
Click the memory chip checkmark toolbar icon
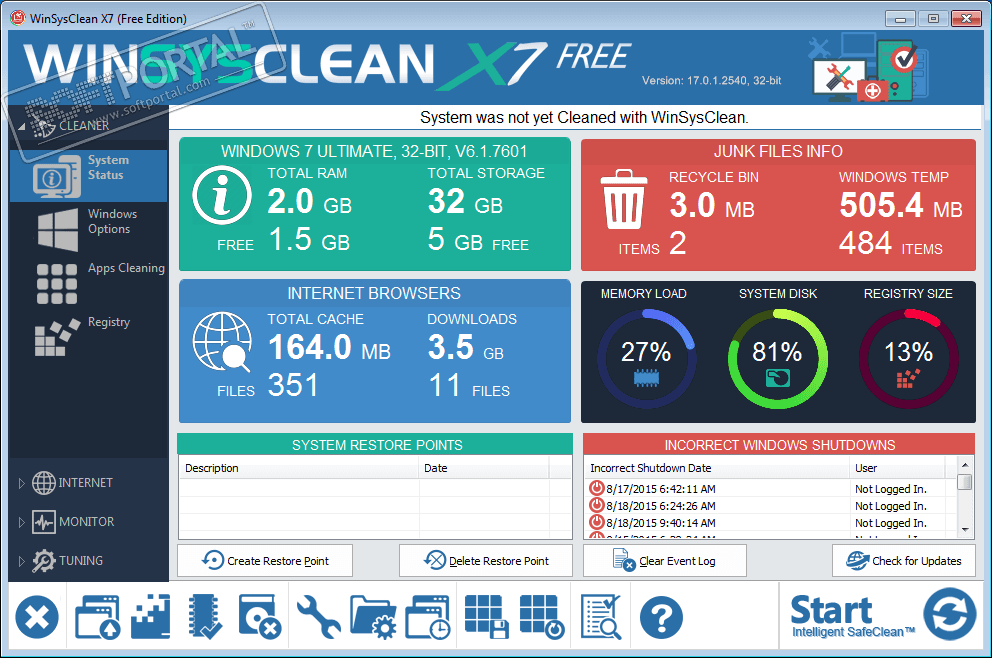[x=205, y=617]
